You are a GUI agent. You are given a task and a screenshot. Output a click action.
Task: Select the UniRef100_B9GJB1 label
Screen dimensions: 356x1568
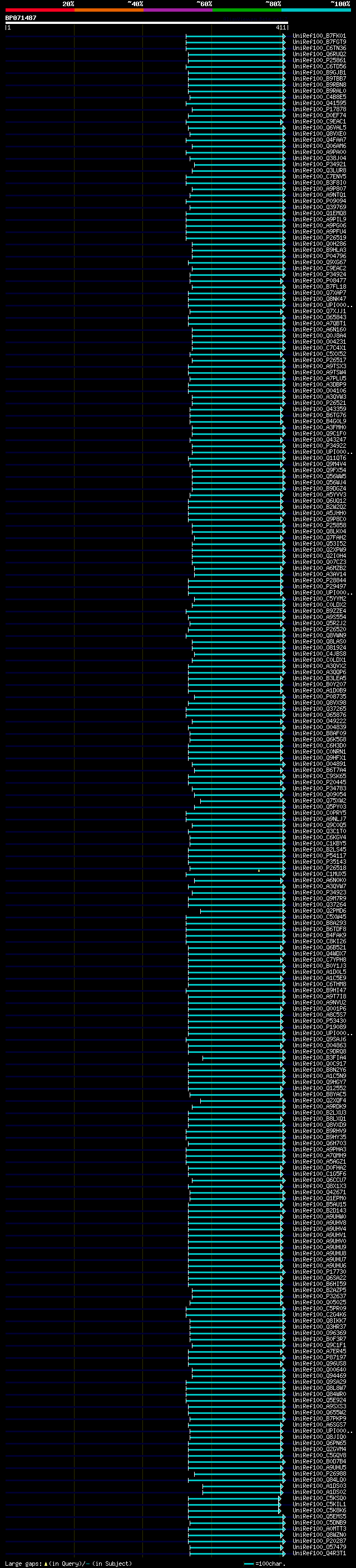319,72
